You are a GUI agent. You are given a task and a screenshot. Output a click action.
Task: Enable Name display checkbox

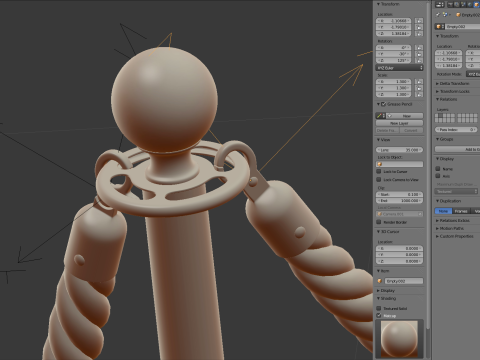click(x=438, y=169)
